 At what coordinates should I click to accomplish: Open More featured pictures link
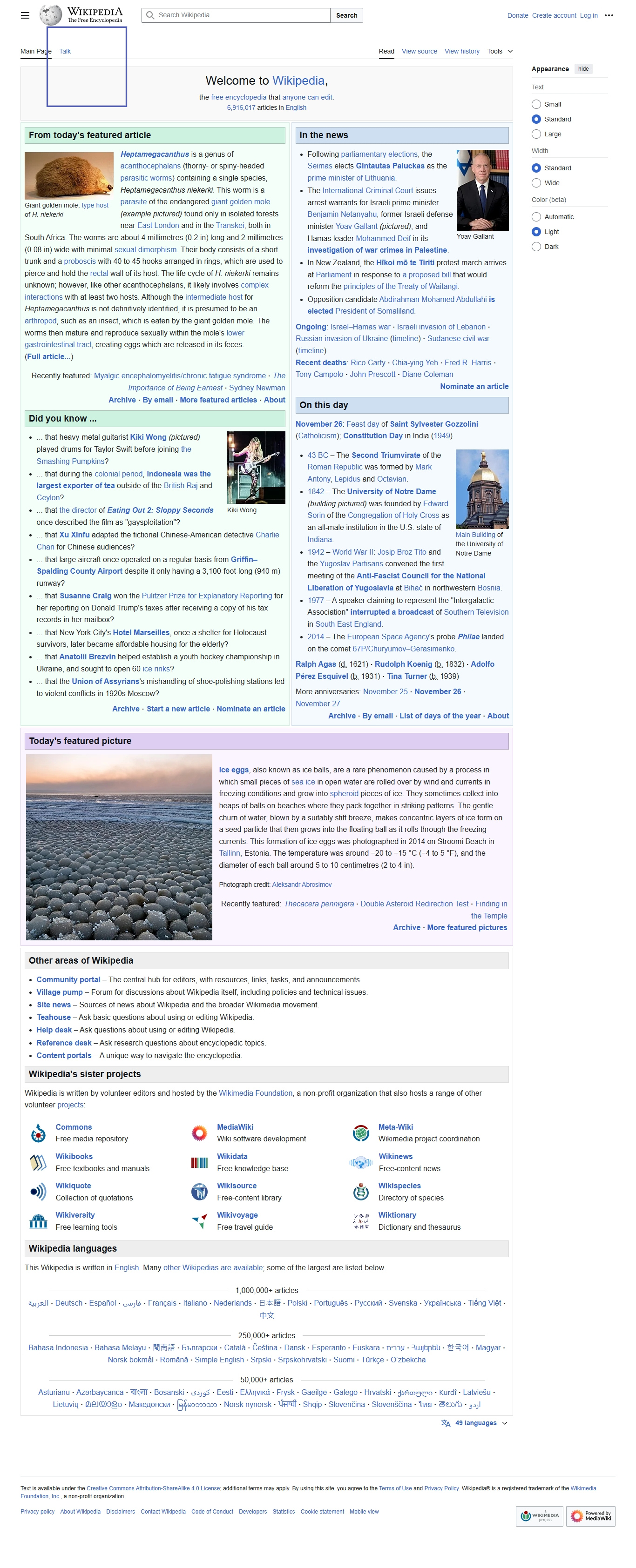coord(467,928)
